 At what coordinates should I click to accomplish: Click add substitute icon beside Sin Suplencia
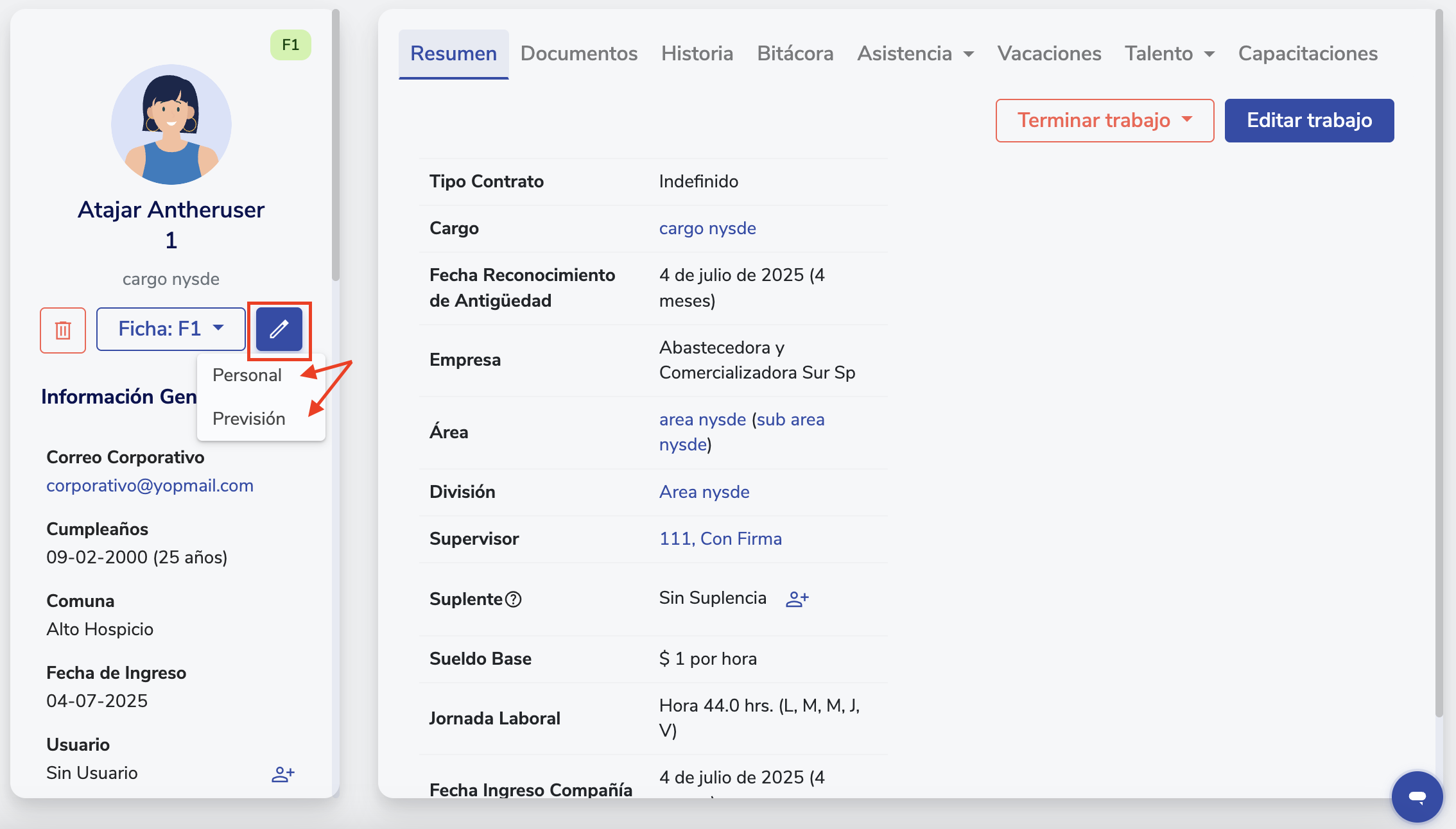tap(797, 599)
